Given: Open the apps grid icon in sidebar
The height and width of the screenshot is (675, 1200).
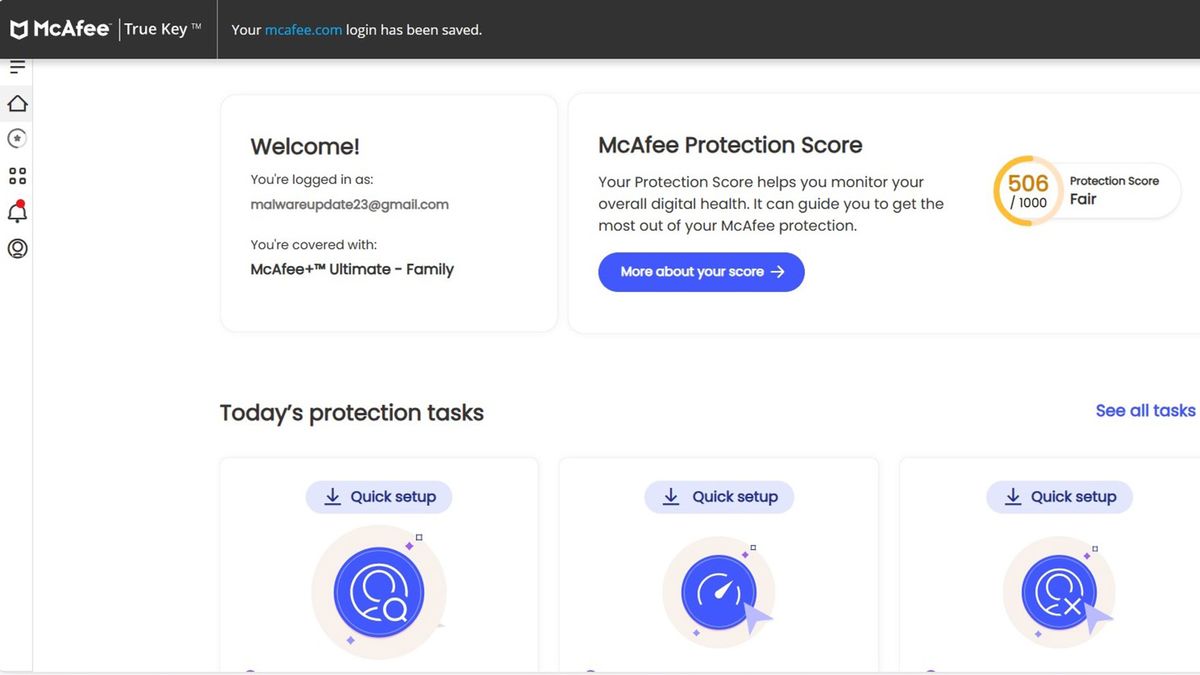Looking at the screenshot, I should pyautogui.click(x=17, y=175).
